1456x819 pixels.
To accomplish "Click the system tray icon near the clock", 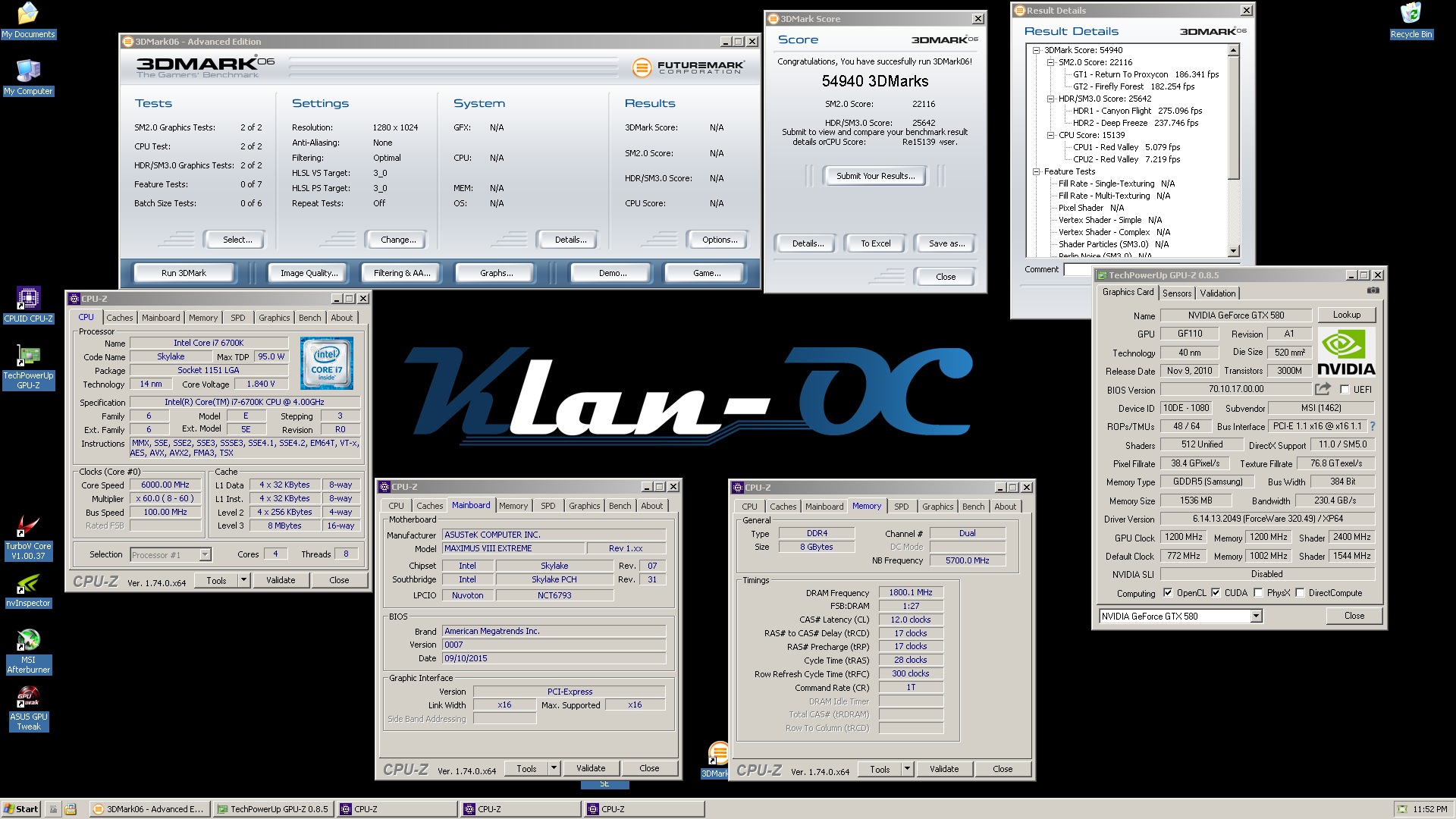I will [x=1402, y=809].
